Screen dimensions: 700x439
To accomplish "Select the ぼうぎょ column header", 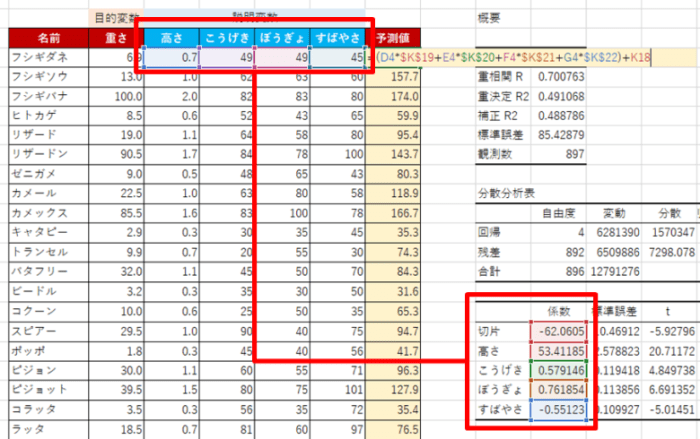I will tap(282, 38).
